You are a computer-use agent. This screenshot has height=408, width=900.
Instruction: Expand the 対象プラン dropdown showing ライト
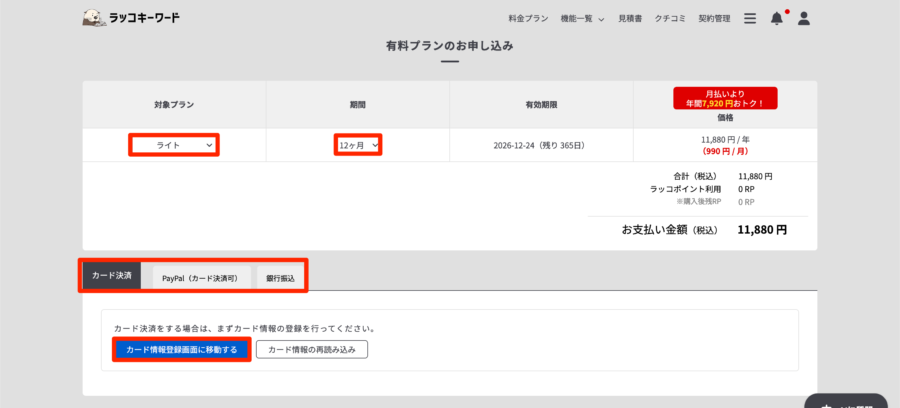[174, 145]
